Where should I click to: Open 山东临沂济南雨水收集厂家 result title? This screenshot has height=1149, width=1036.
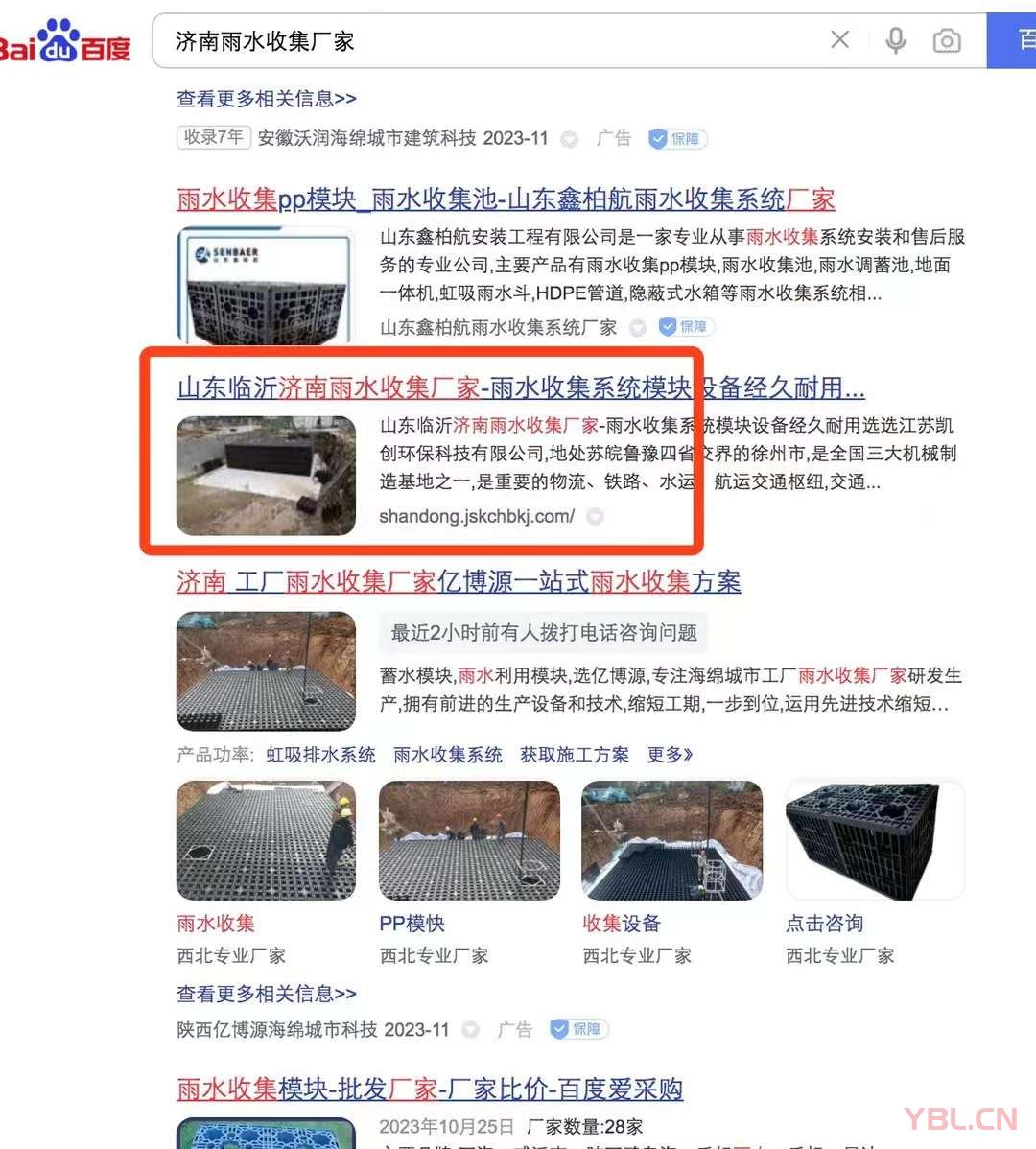[520, 387]
